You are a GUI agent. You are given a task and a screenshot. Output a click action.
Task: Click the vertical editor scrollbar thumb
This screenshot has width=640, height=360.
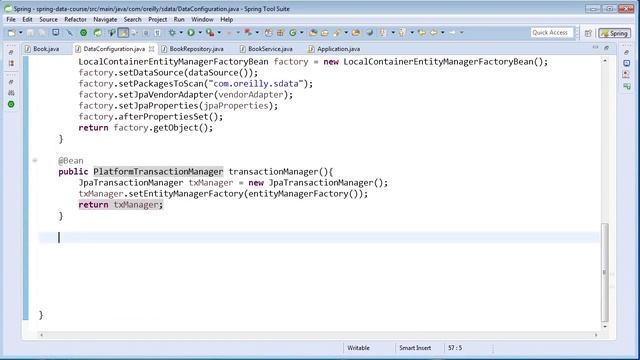point(604,273)
